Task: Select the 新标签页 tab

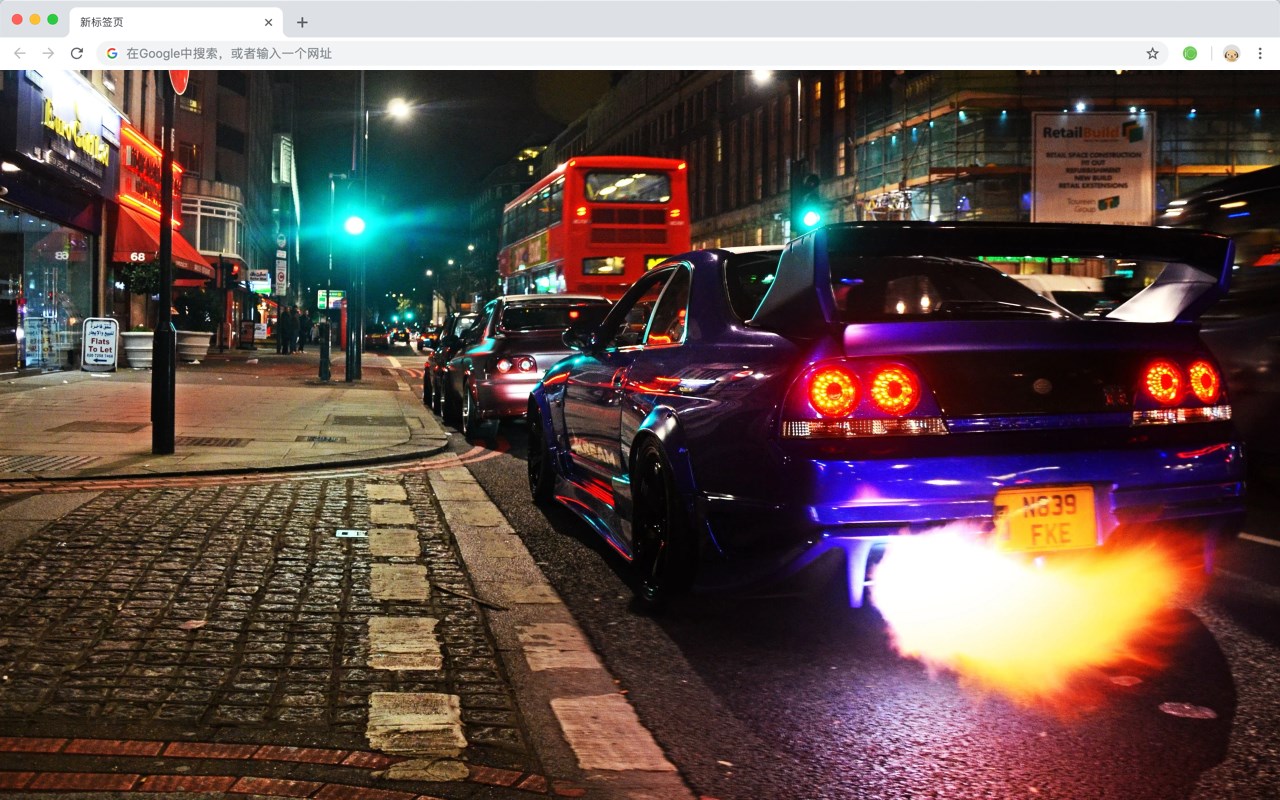Action: 176,22
